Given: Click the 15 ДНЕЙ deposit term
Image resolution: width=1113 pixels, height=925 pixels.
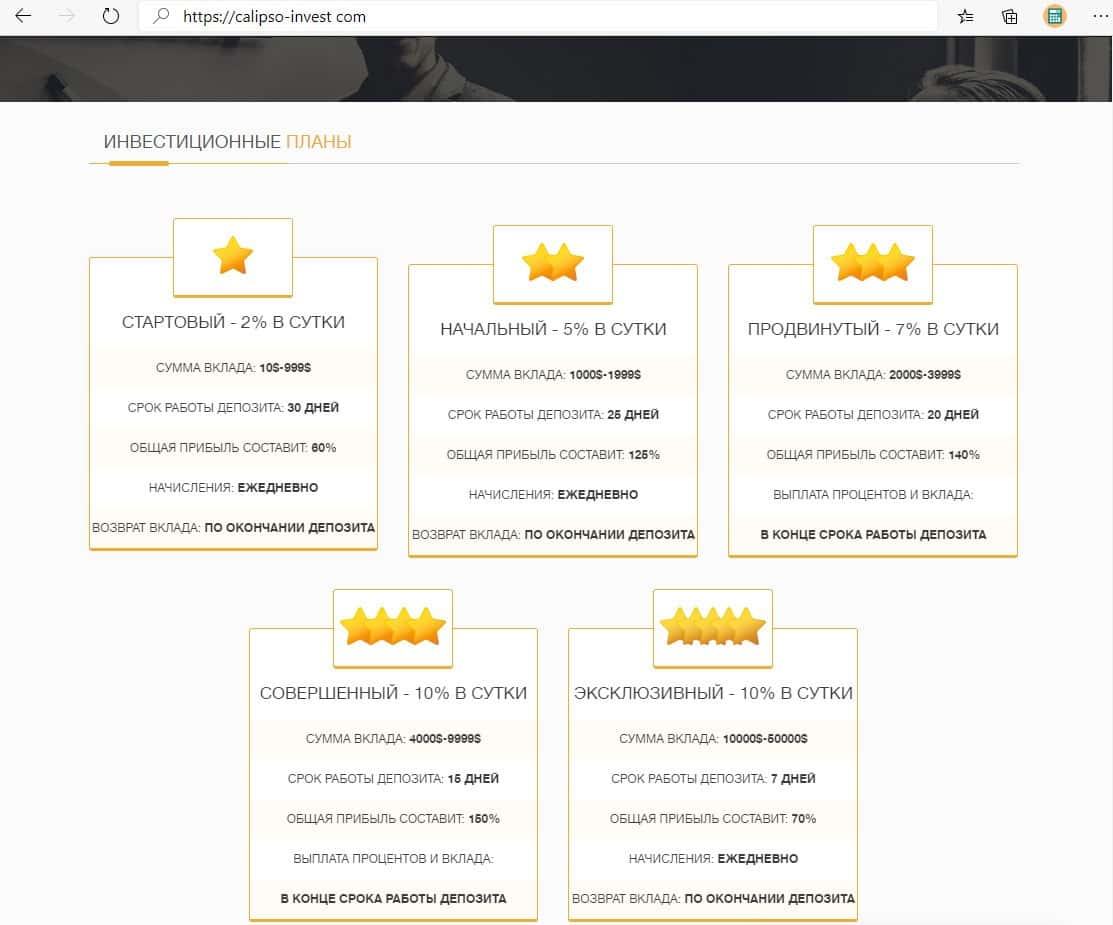Looking at the screenshot, I should pos(473,779).
